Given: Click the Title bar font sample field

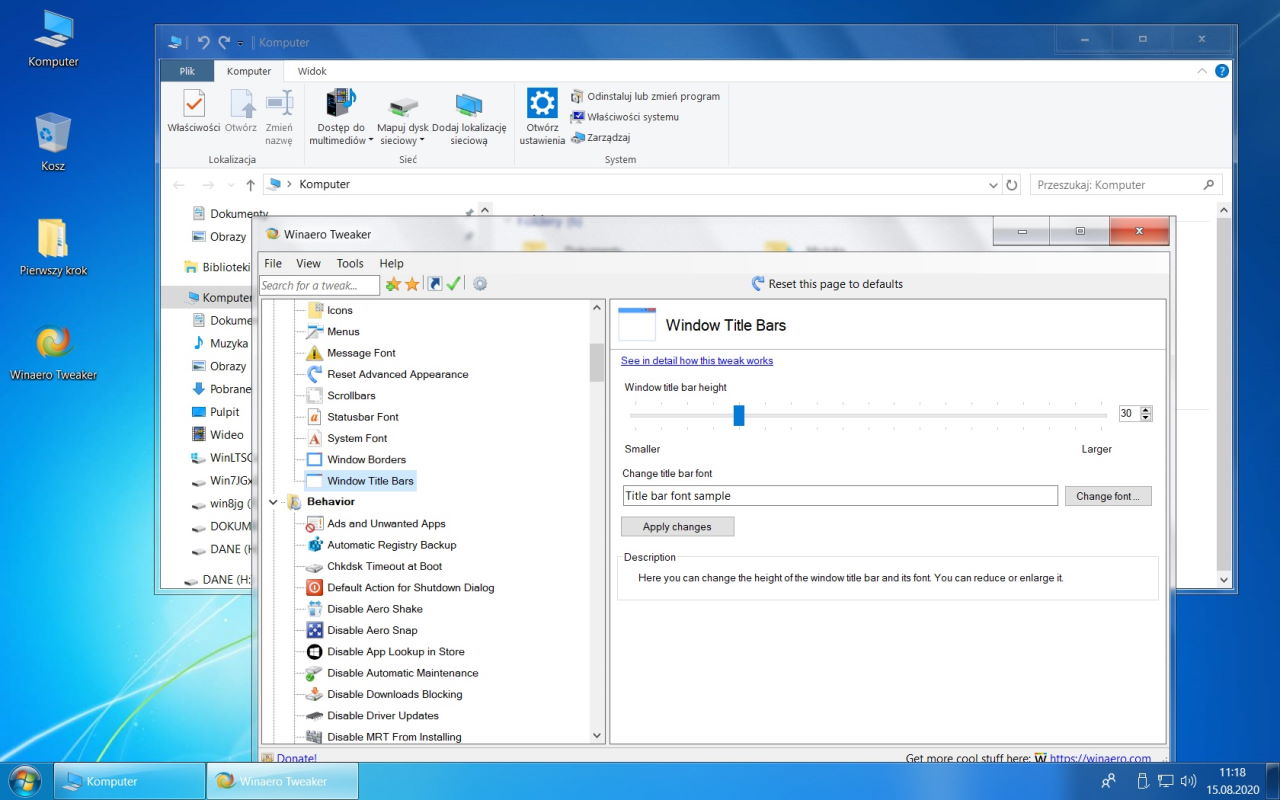Looking at the screenshot, I should tap(840, 496).
